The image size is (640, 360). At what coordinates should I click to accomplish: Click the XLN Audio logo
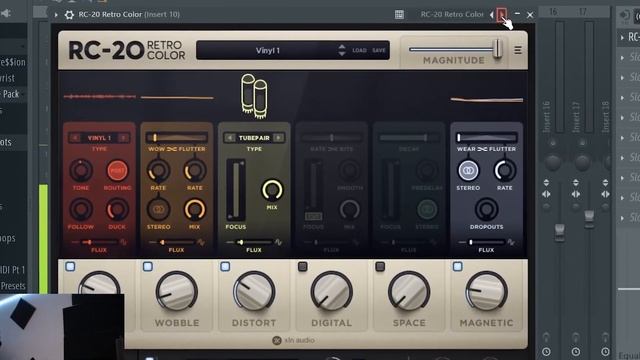point(293,340)
